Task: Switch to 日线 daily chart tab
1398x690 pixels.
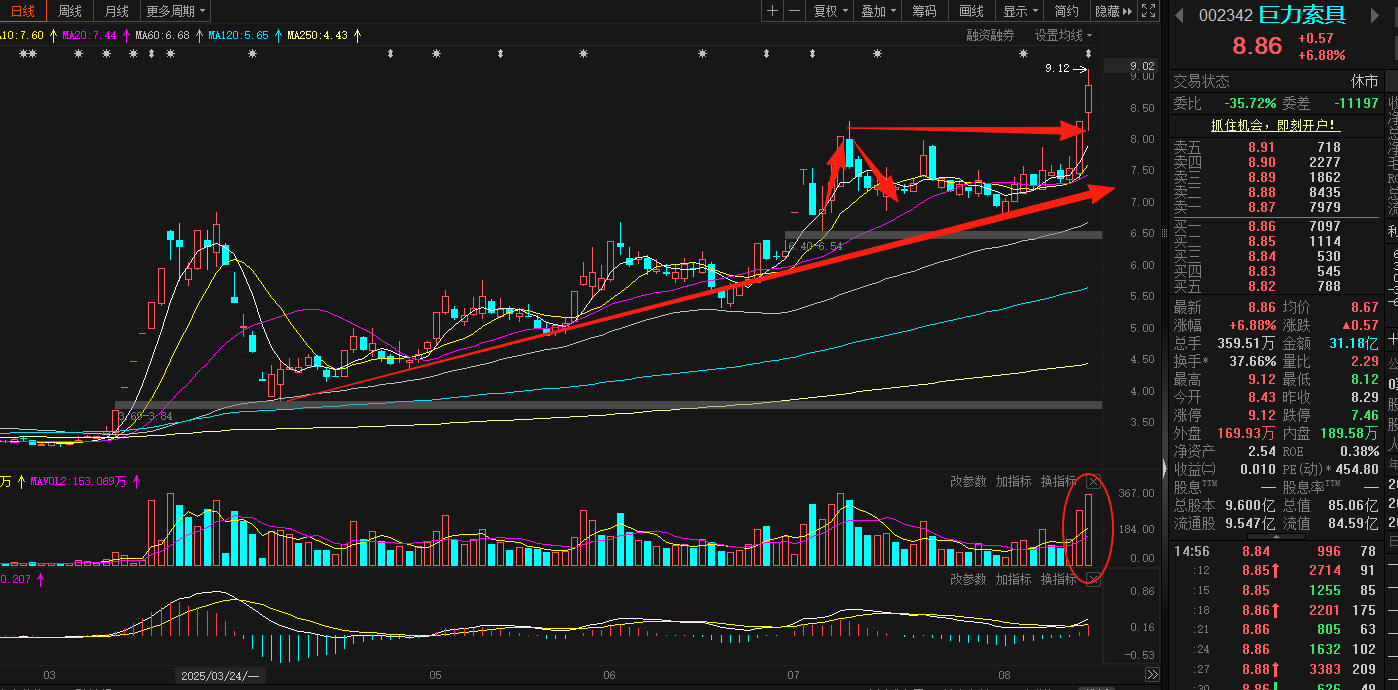Action: coord(23,11)
